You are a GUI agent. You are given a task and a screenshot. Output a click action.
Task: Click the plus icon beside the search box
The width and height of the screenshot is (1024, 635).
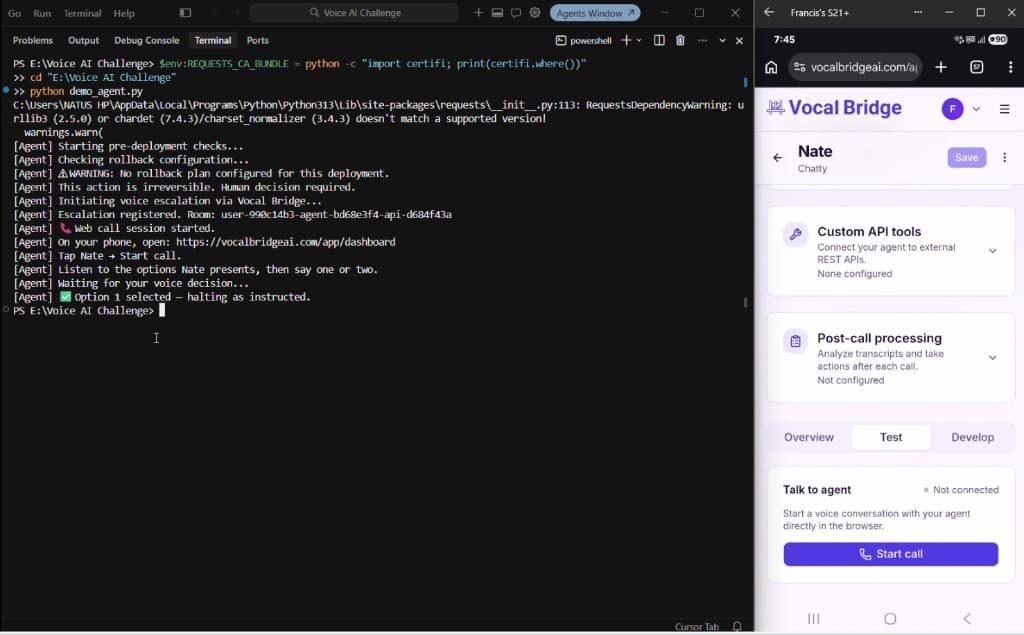coord(478,12)
